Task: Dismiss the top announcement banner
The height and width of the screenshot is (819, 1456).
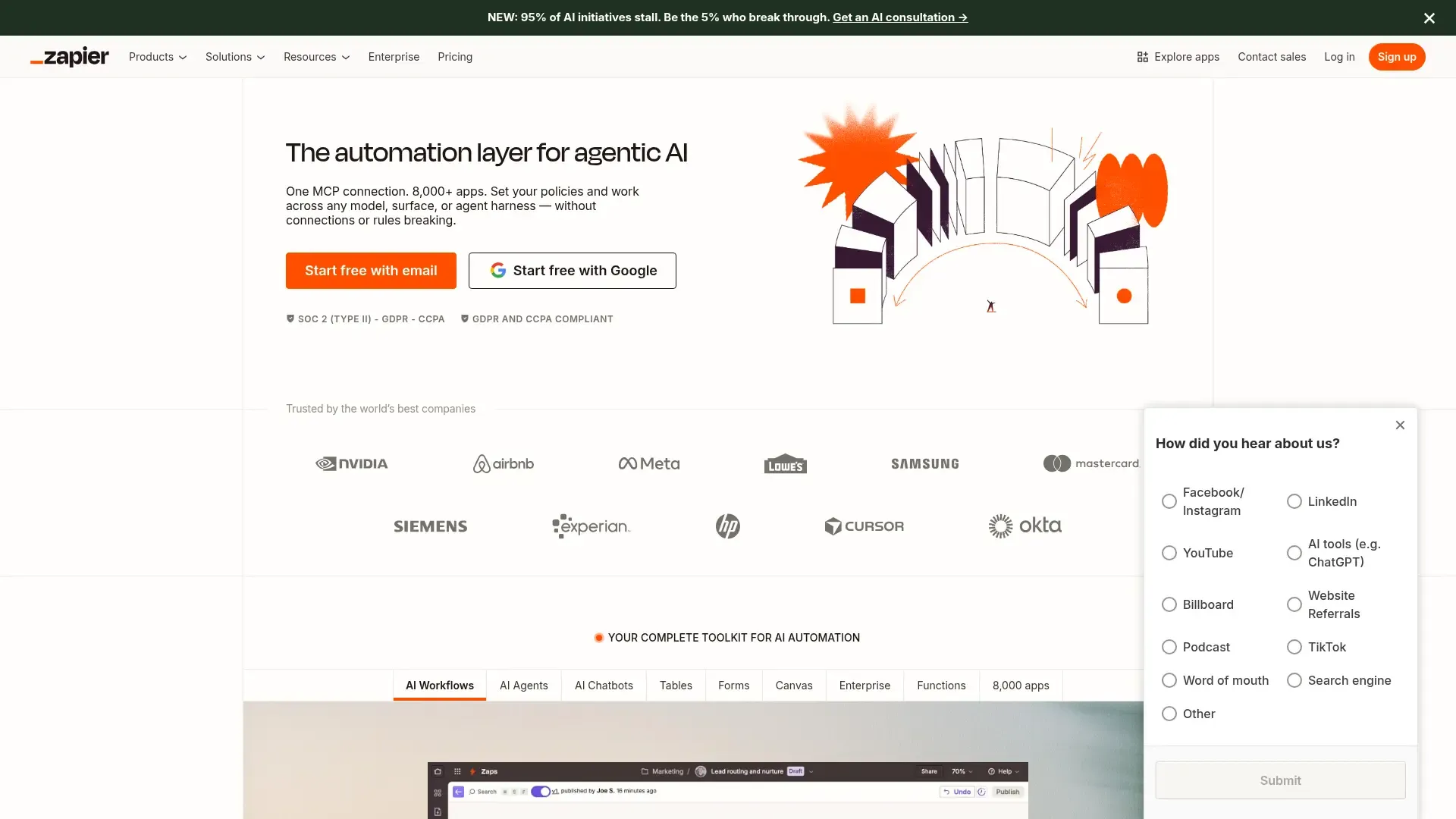Action: tap(1429, 17)
